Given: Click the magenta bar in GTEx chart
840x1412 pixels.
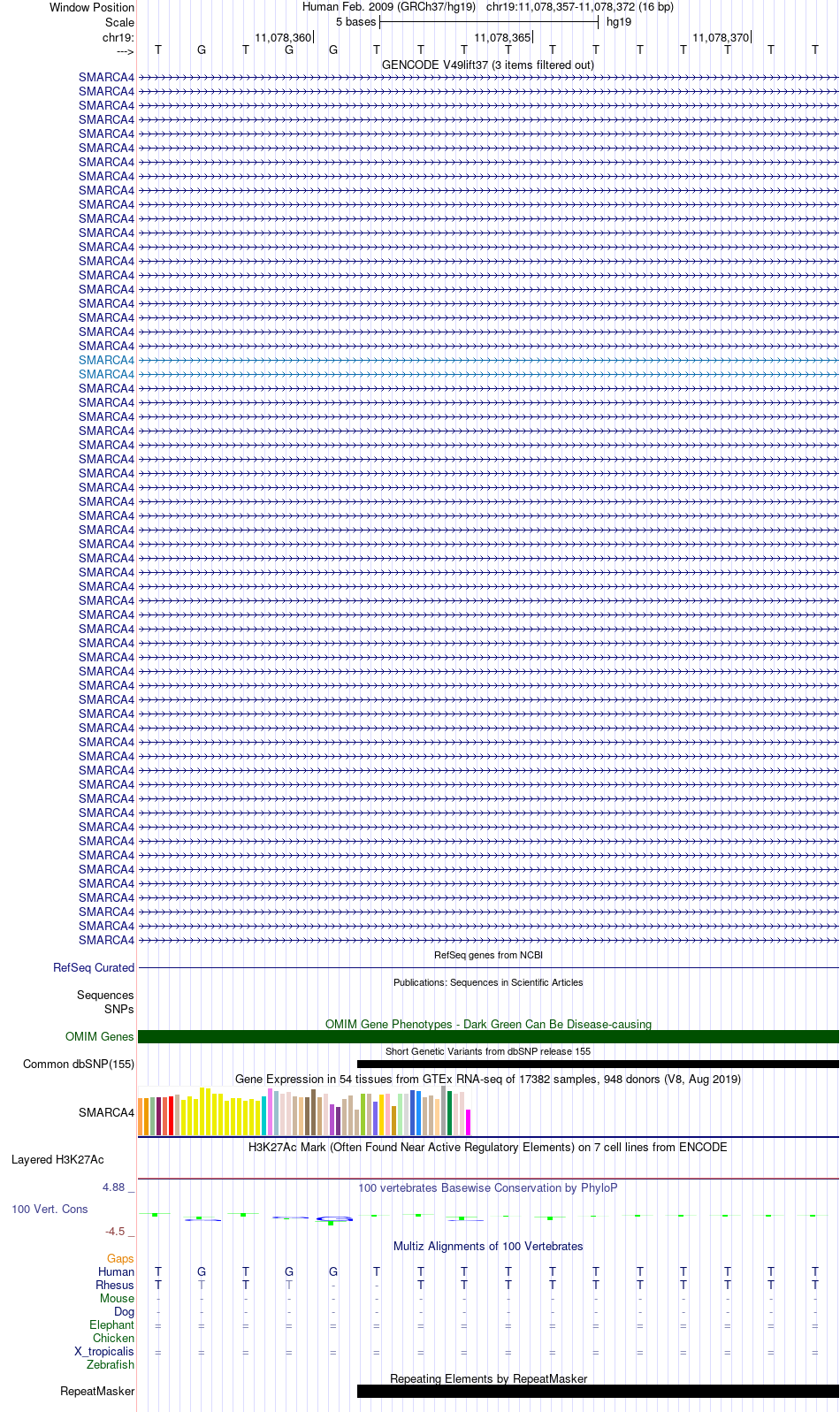Looking at the screenshot, I should click(x=469, y=1122).
